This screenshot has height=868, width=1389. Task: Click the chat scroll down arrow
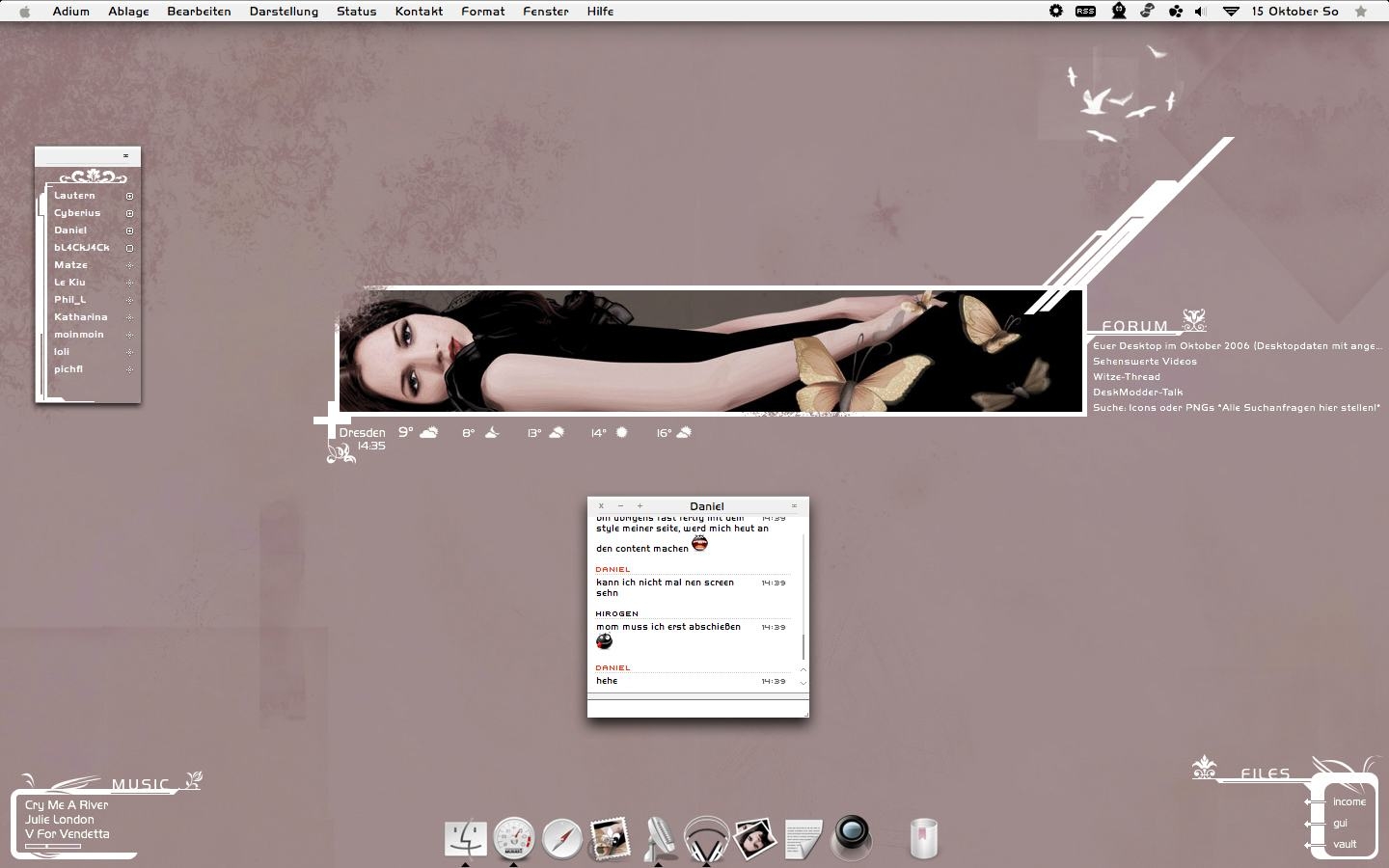[x=803, y=683]
